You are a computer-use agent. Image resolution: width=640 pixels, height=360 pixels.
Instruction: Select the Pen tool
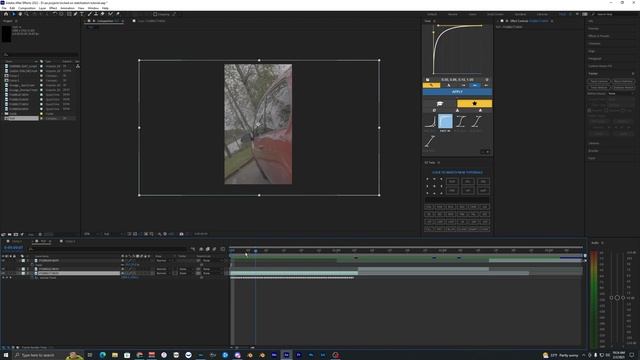point(76,14)
